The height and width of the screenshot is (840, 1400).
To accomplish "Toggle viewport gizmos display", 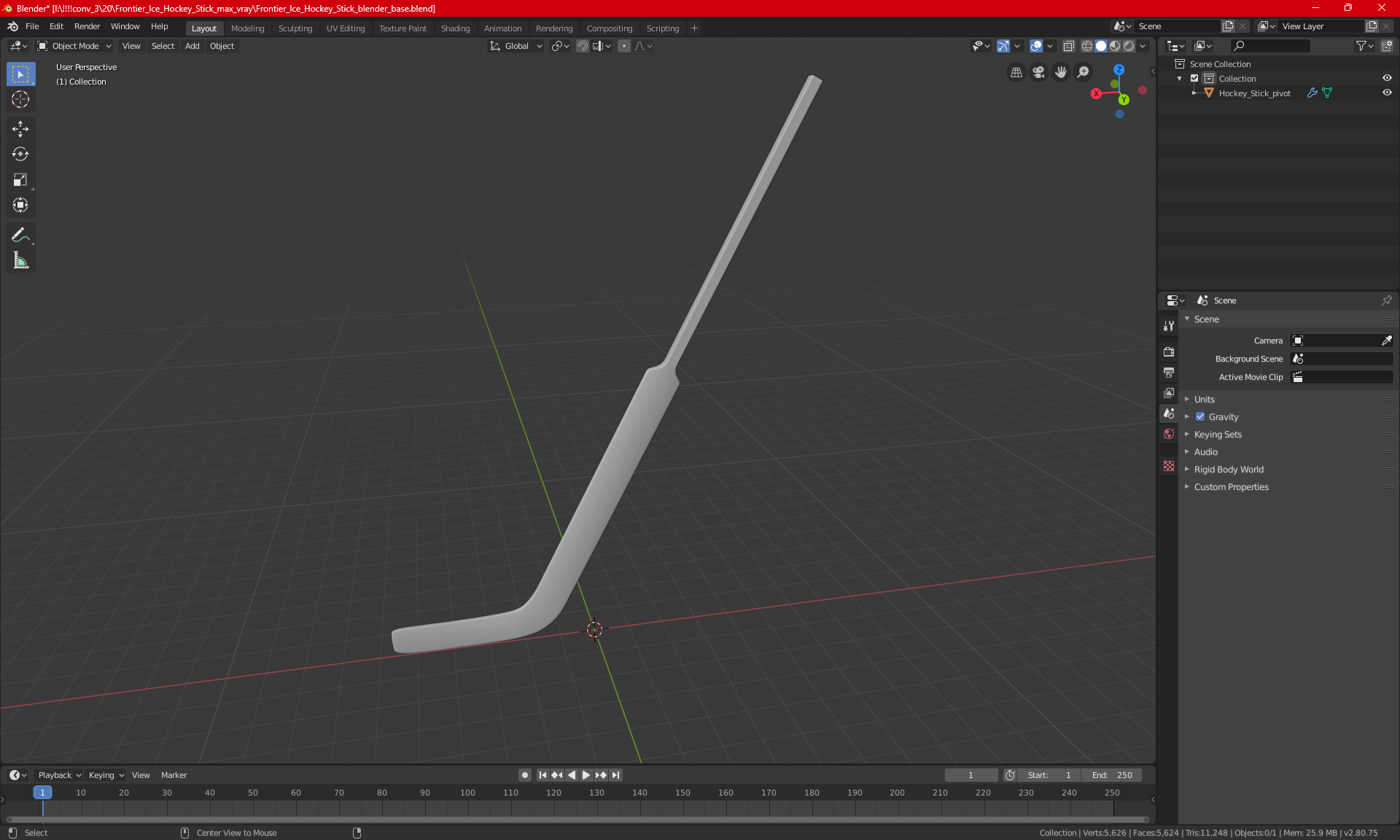I will point(1003,46).
